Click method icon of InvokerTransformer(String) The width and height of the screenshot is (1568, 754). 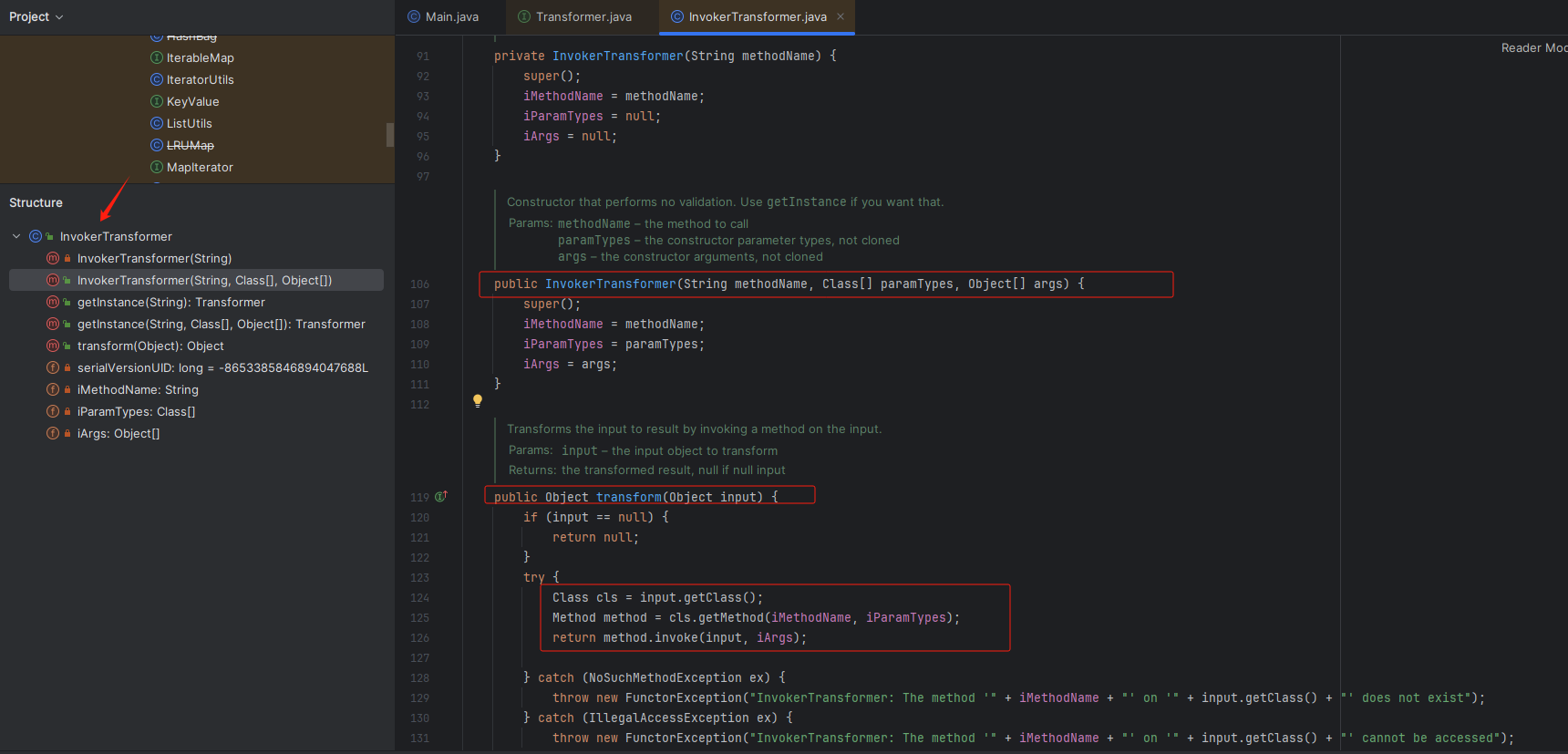[53, 258]
